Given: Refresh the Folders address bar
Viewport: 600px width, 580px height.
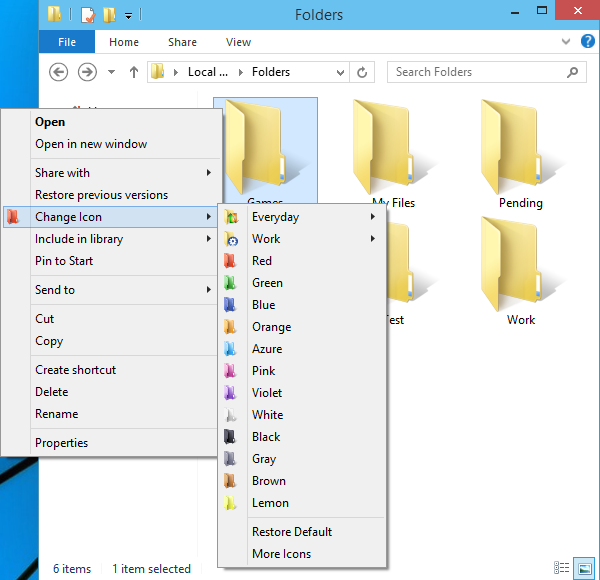Looking at the screenshot, I should click(362, 72).
